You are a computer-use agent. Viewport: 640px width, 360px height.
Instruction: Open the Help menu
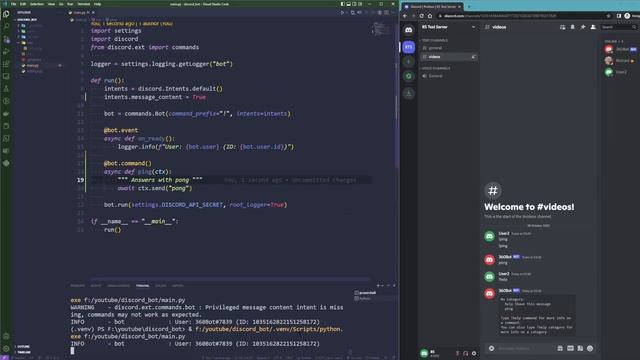[98, 4]
